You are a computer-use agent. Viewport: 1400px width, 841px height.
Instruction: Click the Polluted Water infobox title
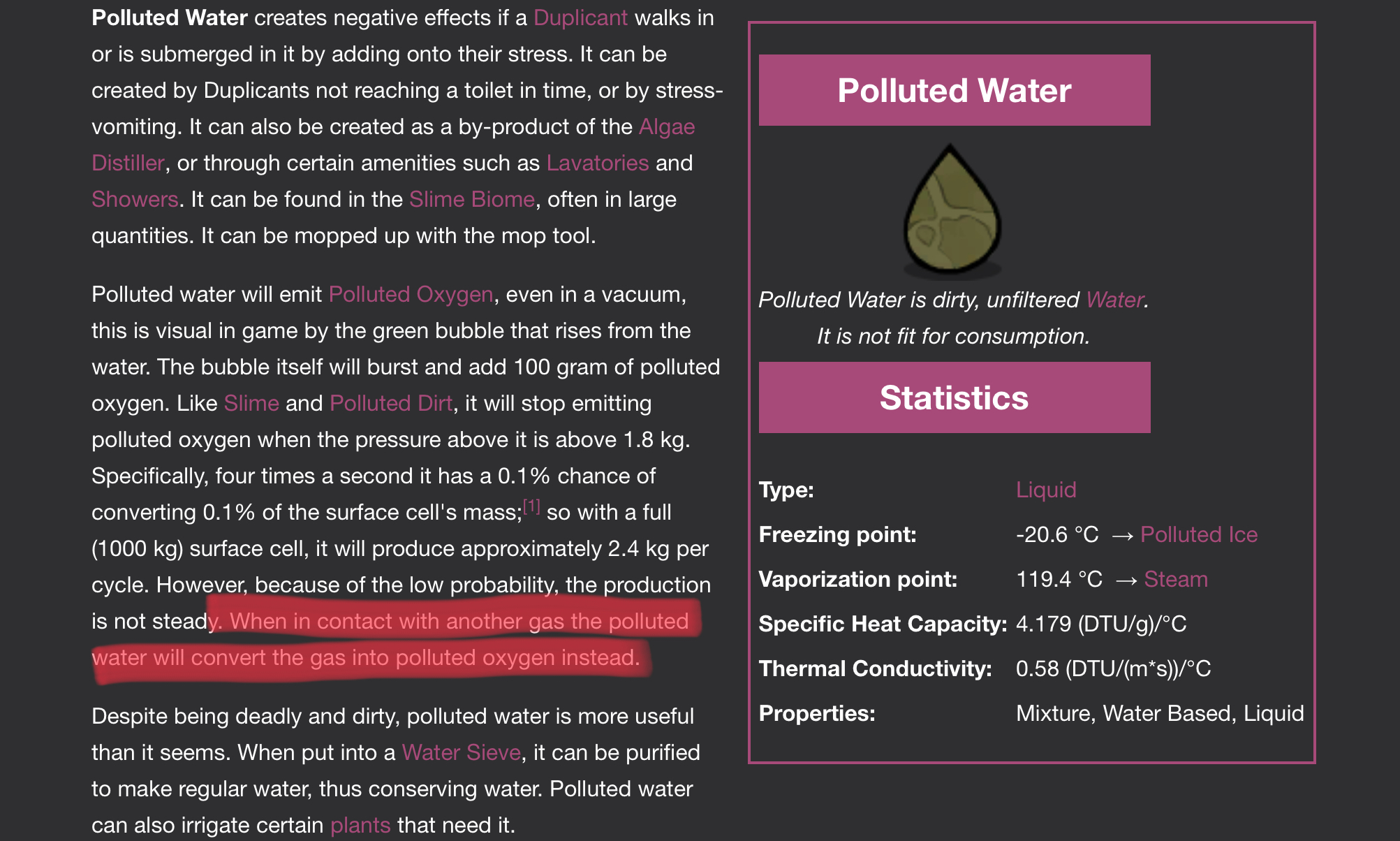coord(954,91)
